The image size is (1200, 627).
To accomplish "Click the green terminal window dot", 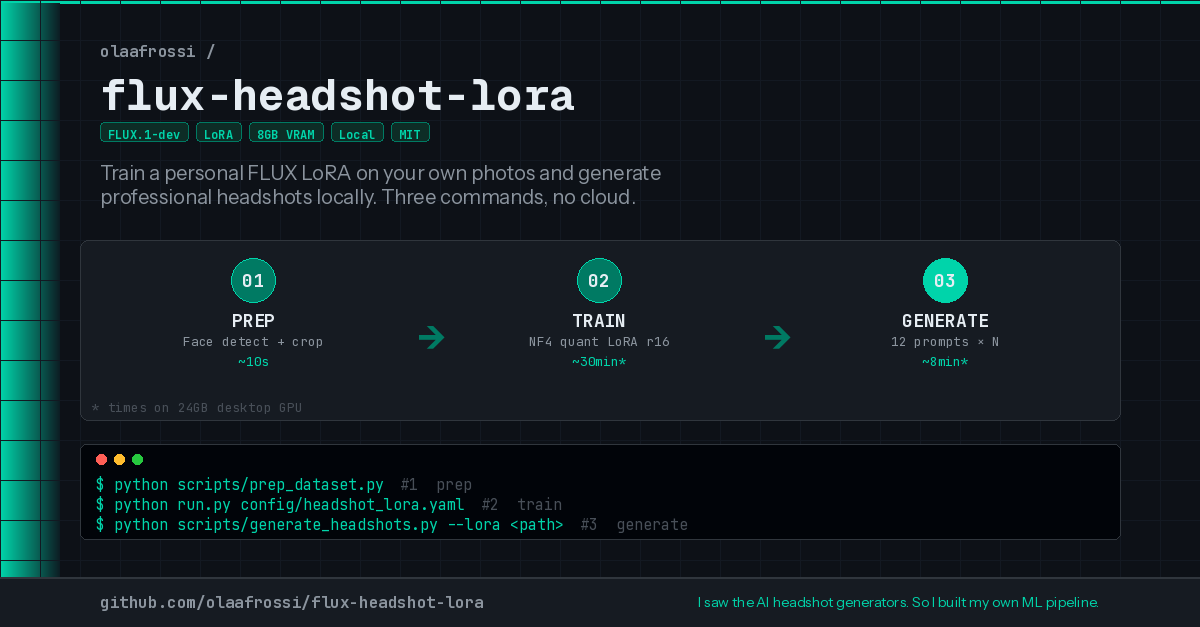I will click(x=137, y=459).
